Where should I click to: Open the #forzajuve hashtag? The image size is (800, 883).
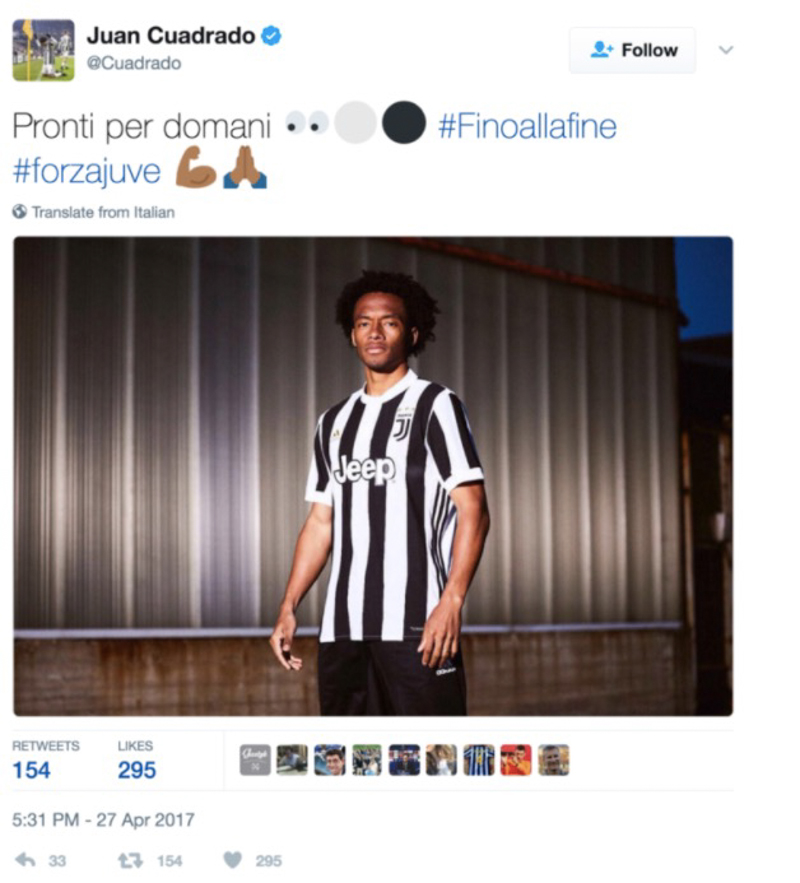87,171
